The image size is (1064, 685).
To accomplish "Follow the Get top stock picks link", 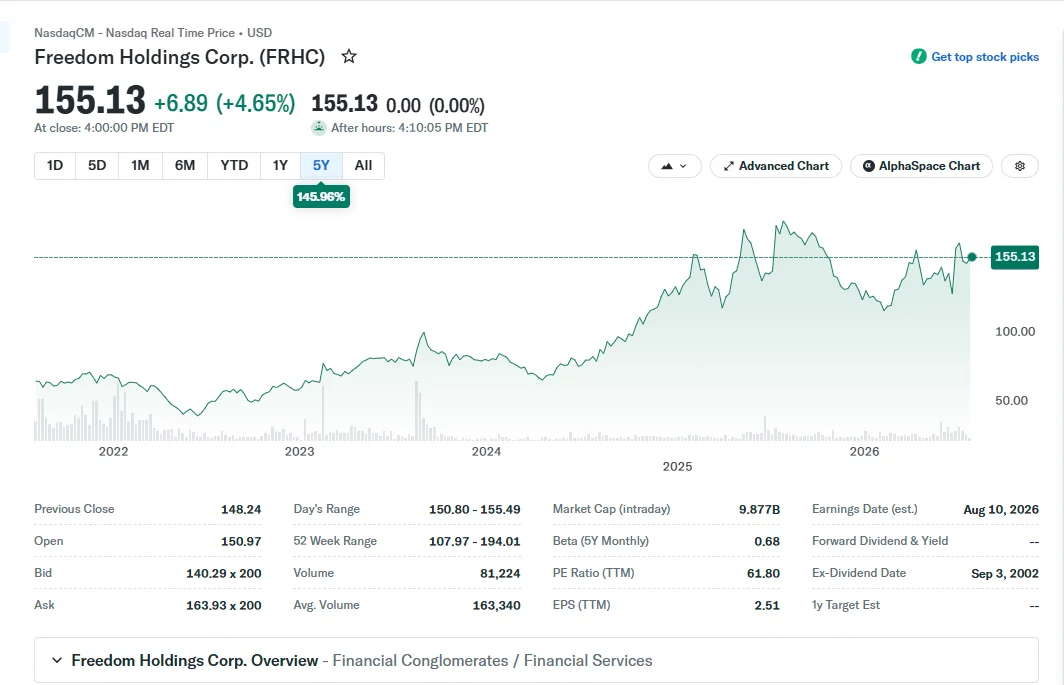I will pos(985,57).
